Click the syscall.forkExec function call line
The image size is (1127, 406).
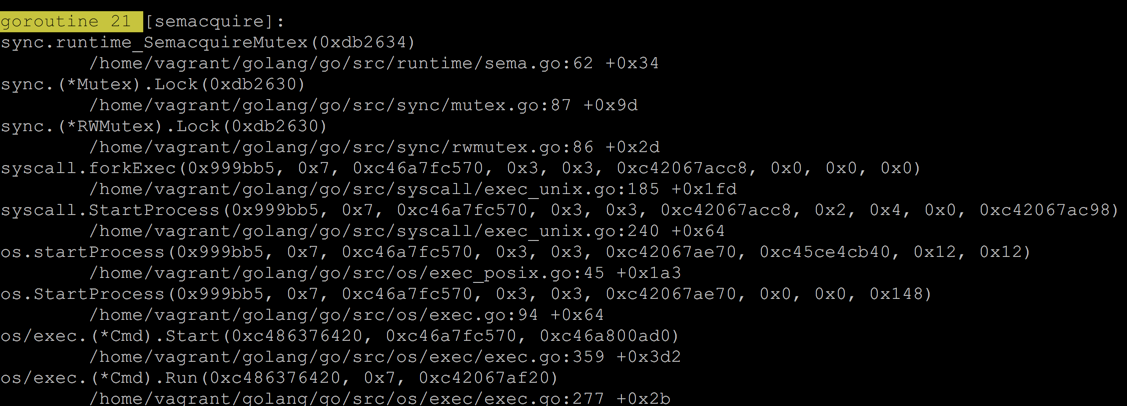click(460, 168)
